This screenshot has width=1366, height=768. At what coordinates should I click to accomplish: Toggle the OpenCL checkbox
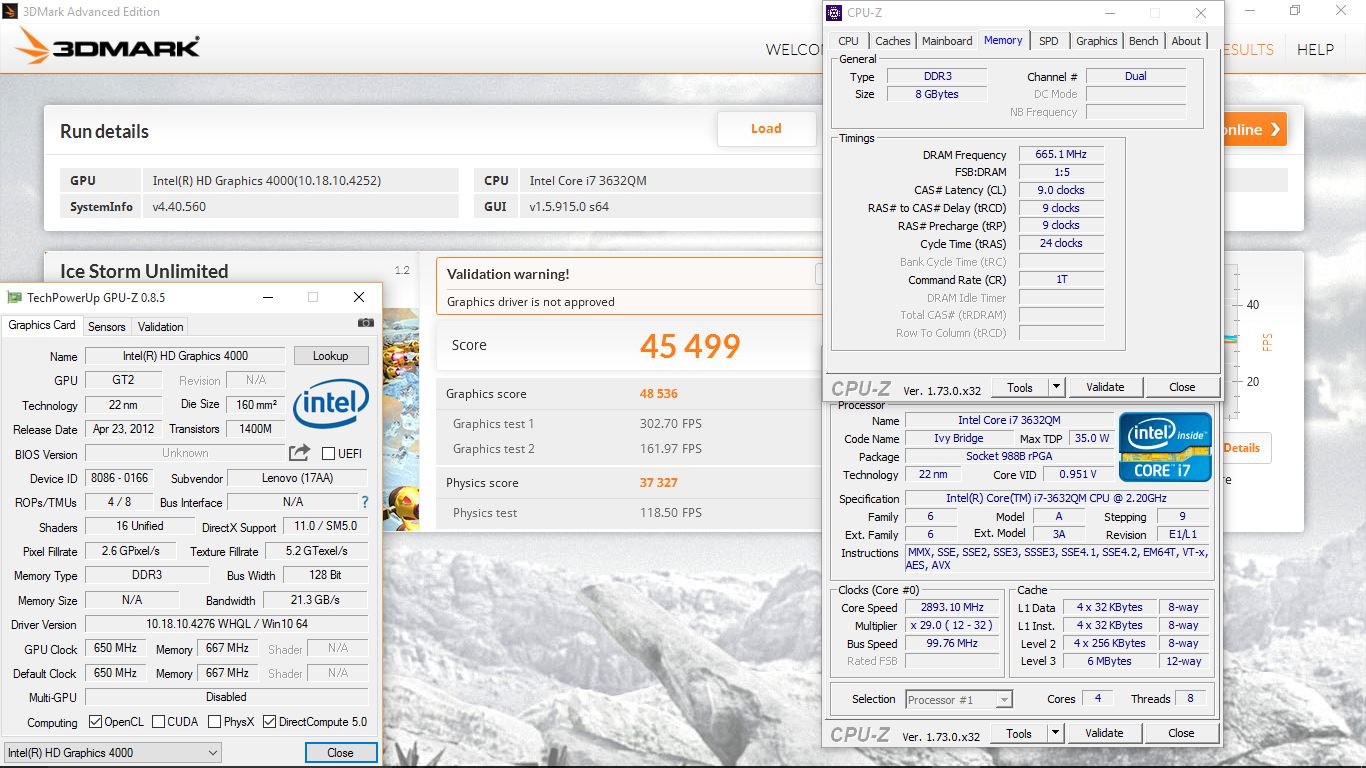(95, 722)
